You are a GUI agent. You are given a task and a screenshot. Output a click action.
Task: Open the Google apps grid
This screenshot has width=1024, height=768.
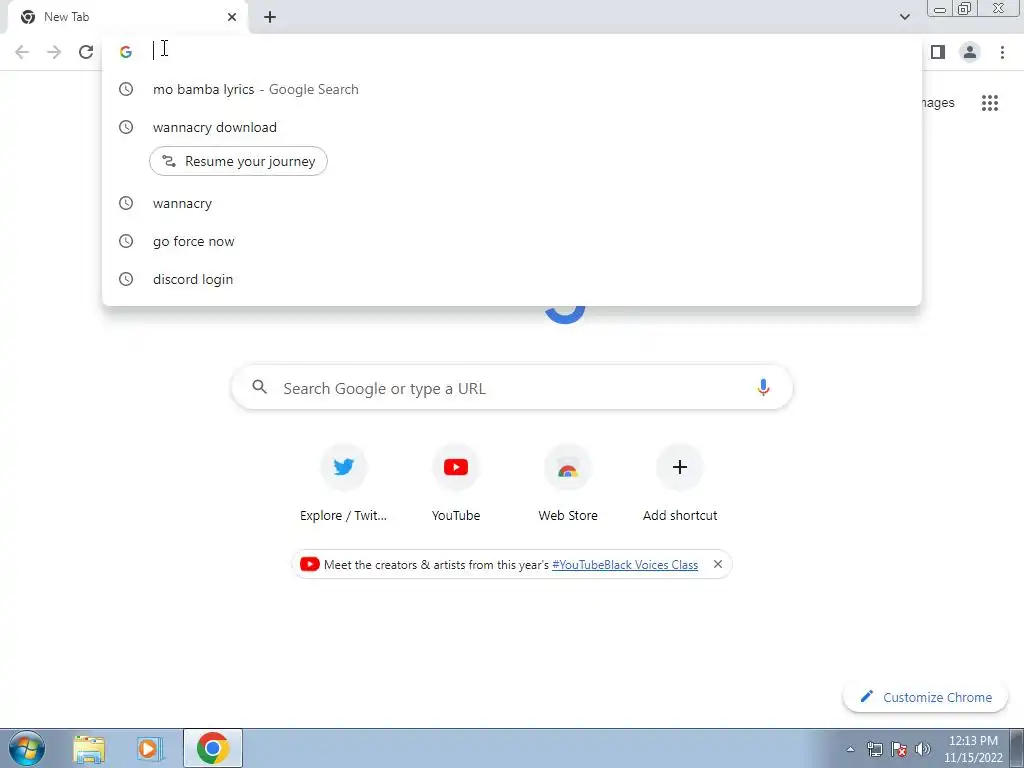tap(990, 103)
